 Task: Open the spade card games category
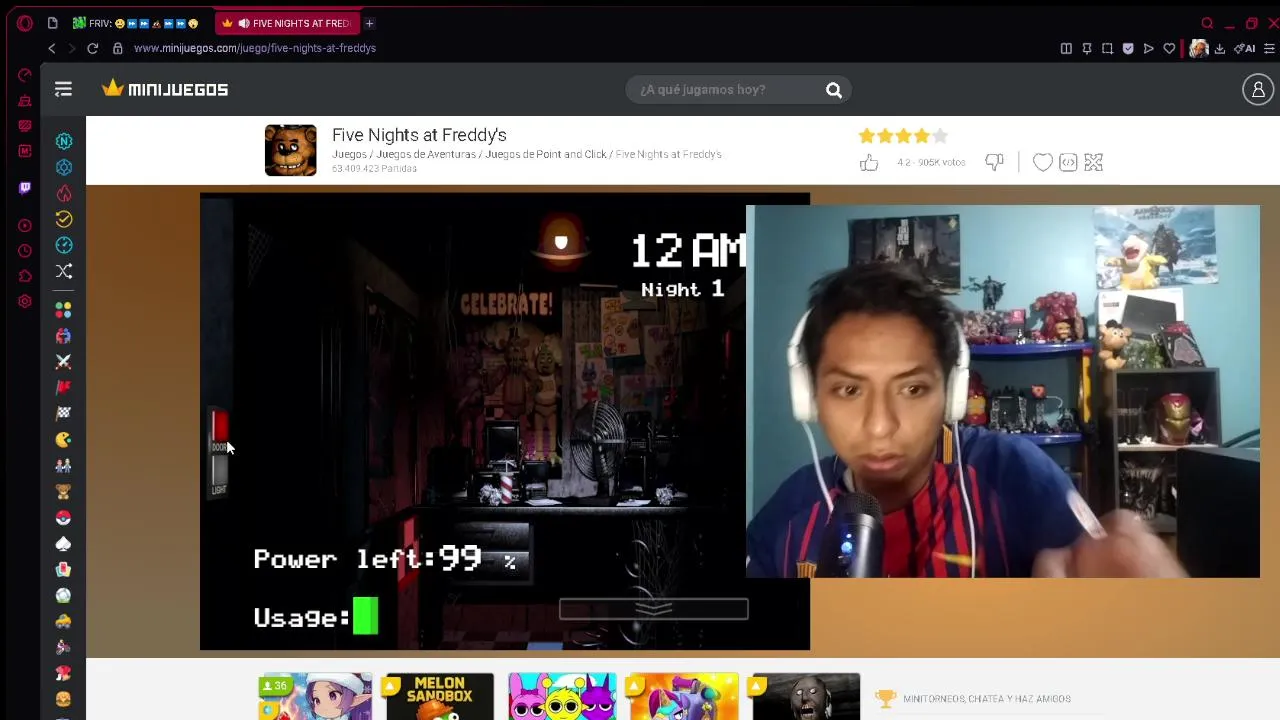(64, 543)
